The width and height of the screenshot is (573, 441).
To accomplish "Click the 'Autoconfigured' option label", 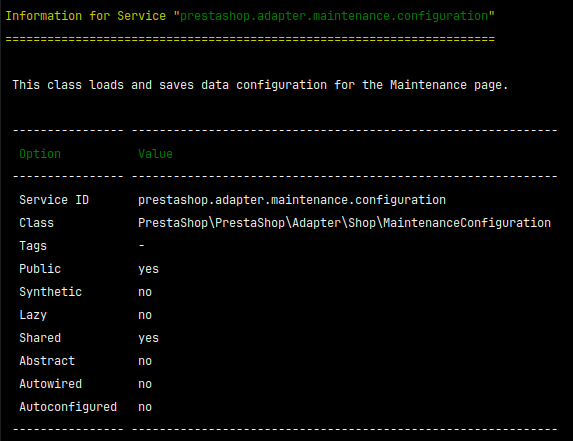I will (68, 407).
